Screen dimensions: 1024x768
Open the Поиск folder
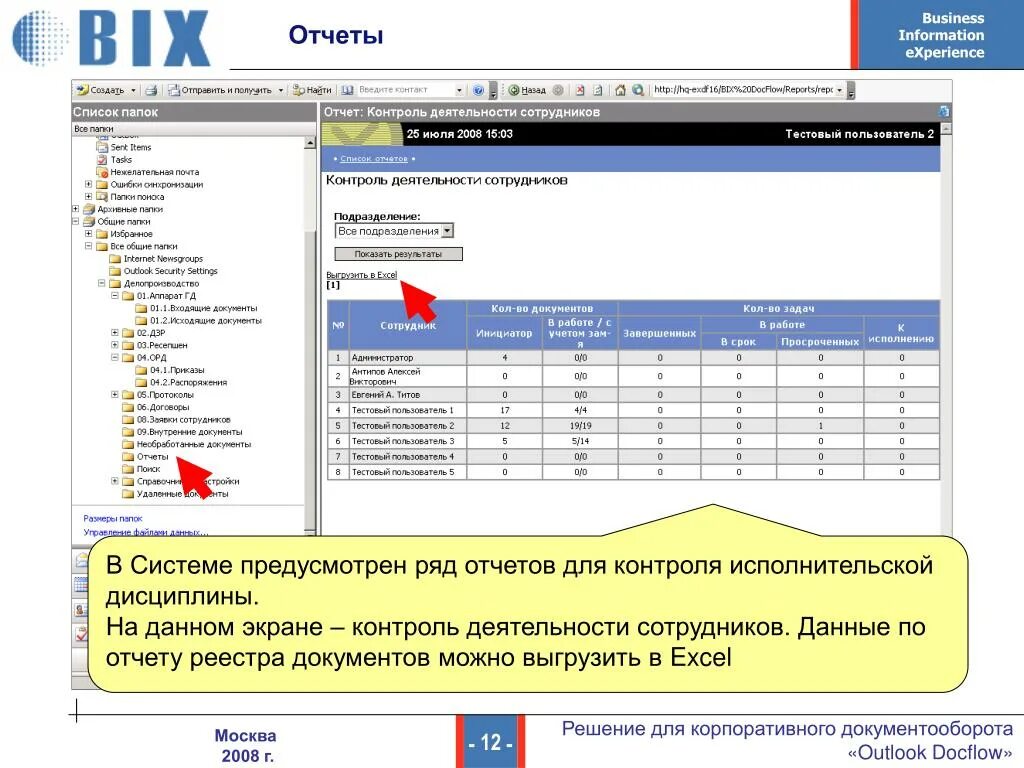coord(148,470)
